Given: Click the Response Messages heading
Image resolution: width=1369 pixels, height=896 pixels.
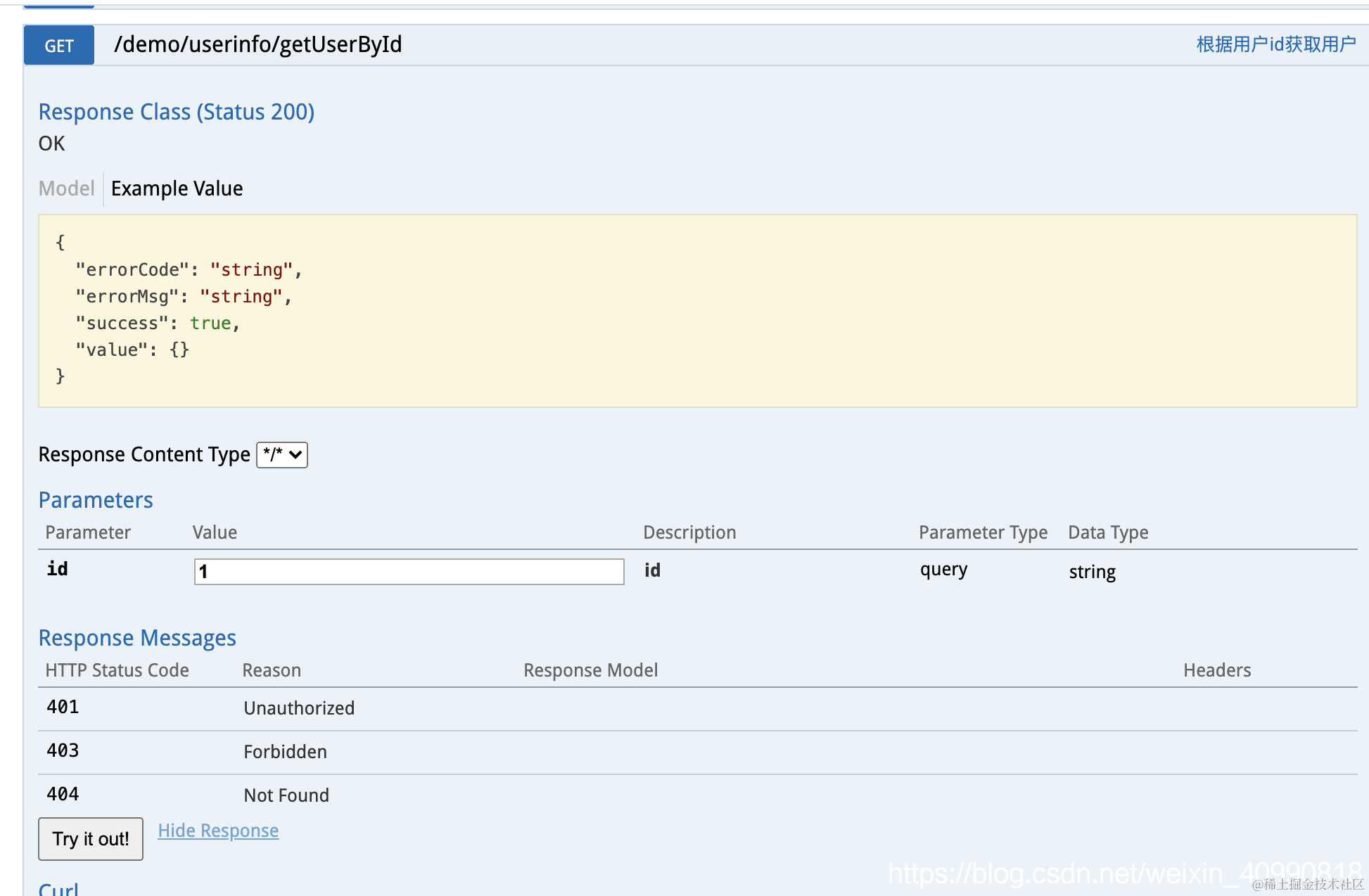Looking at the screenshot, I should pos(137,638).
